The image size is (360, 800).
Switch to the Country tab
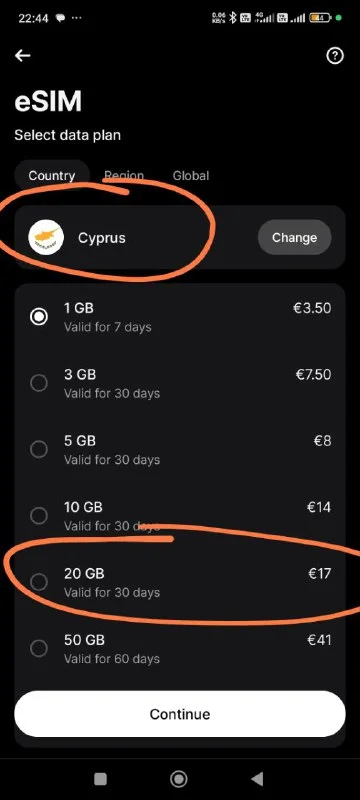52,176
